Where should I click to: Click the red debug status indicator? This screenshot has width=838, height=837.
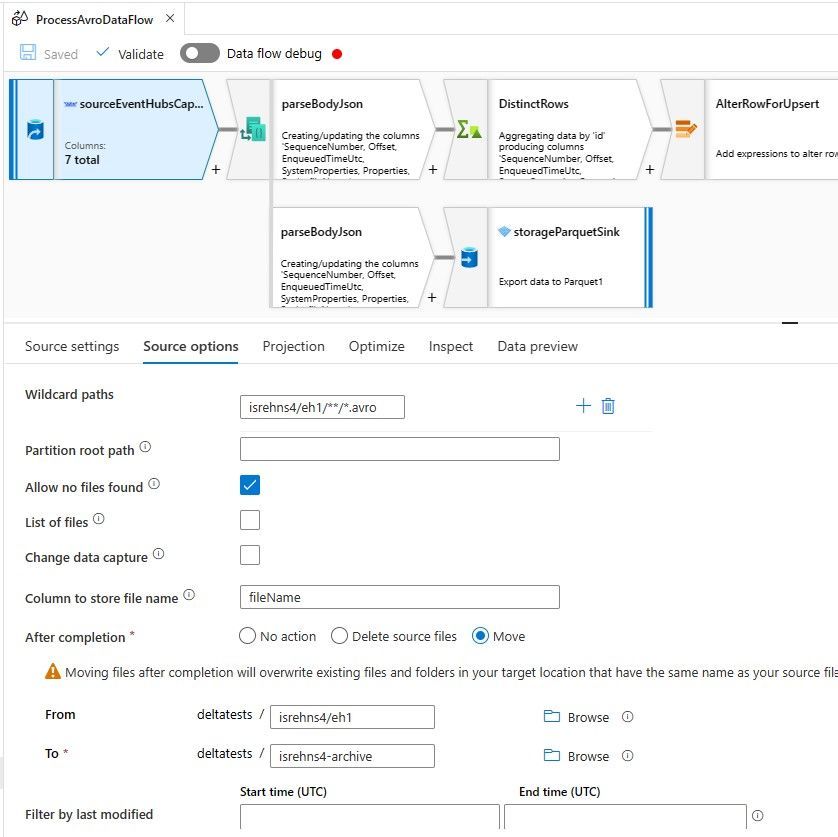click(x=337, y=54)
